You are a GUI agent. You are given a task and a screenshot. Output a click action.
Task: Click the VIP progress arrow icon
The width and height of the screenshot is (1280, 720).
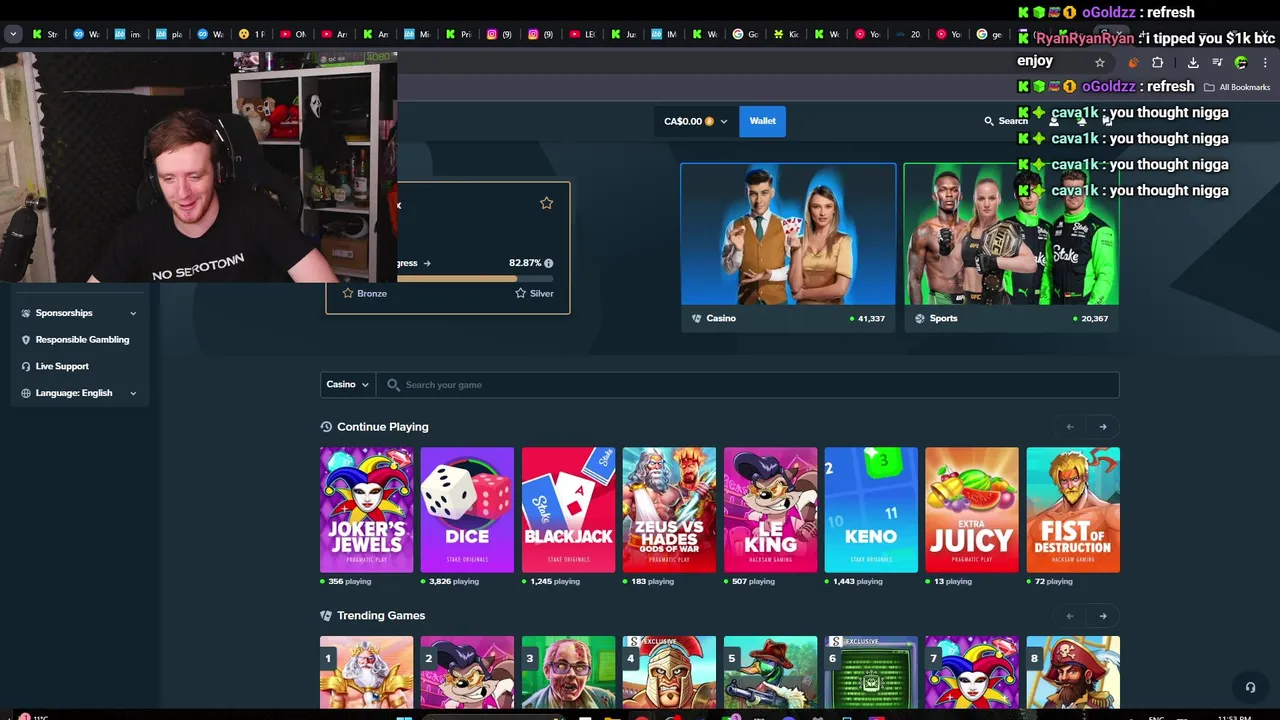pos(427,263)
